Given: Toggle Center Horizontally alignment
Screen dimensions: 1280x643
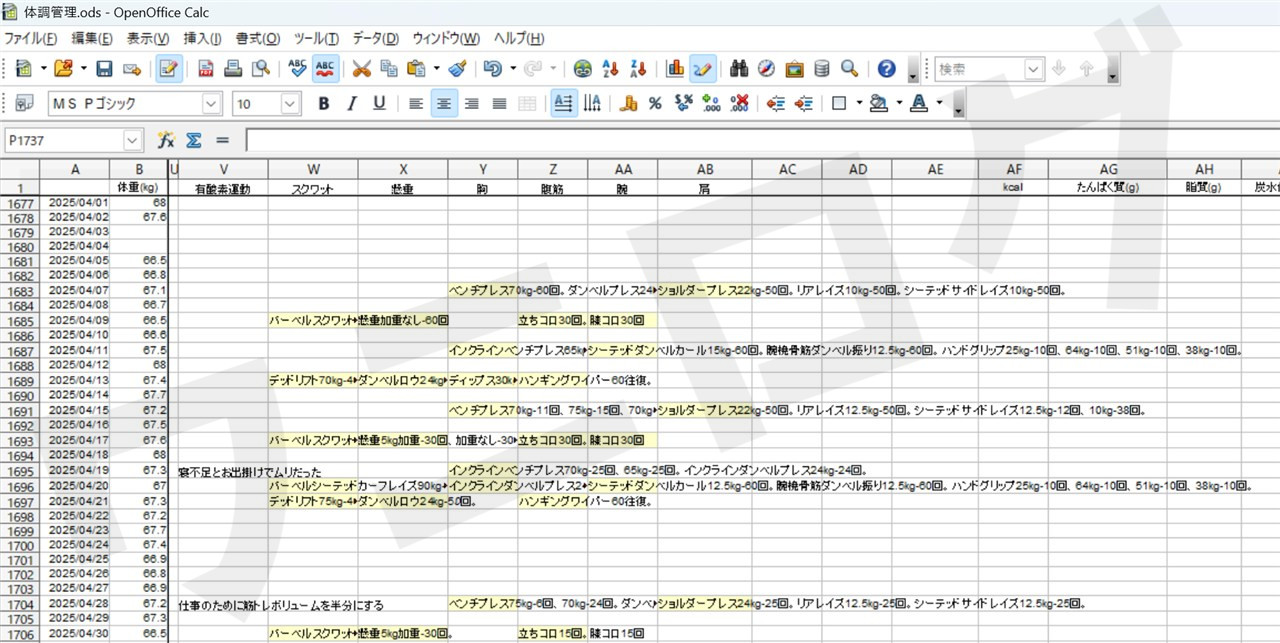Looking at the screenshot, I should pyautogui.click(x=444, y=103).
